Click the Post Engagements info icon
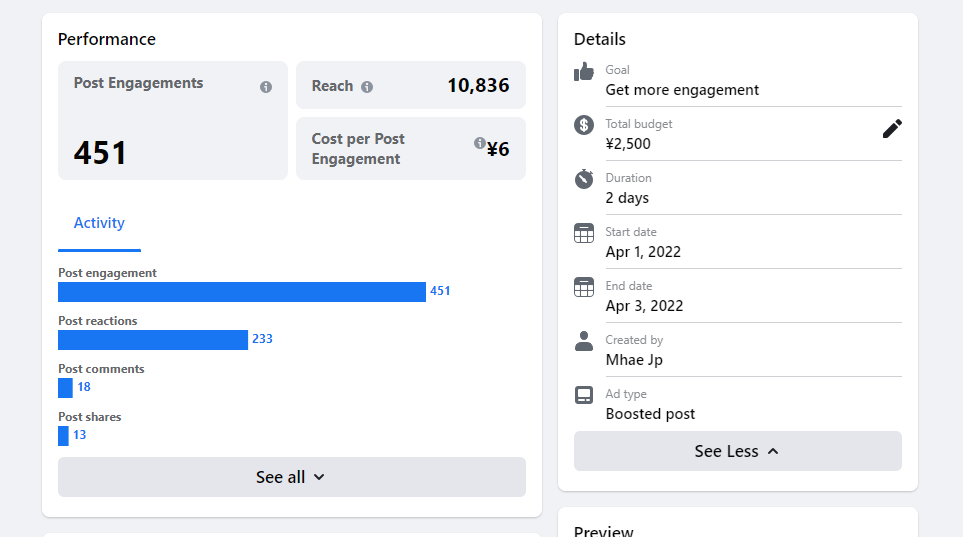Image resolution: width=963 pixels, height=537 pixels. click(x=266, y=87)
